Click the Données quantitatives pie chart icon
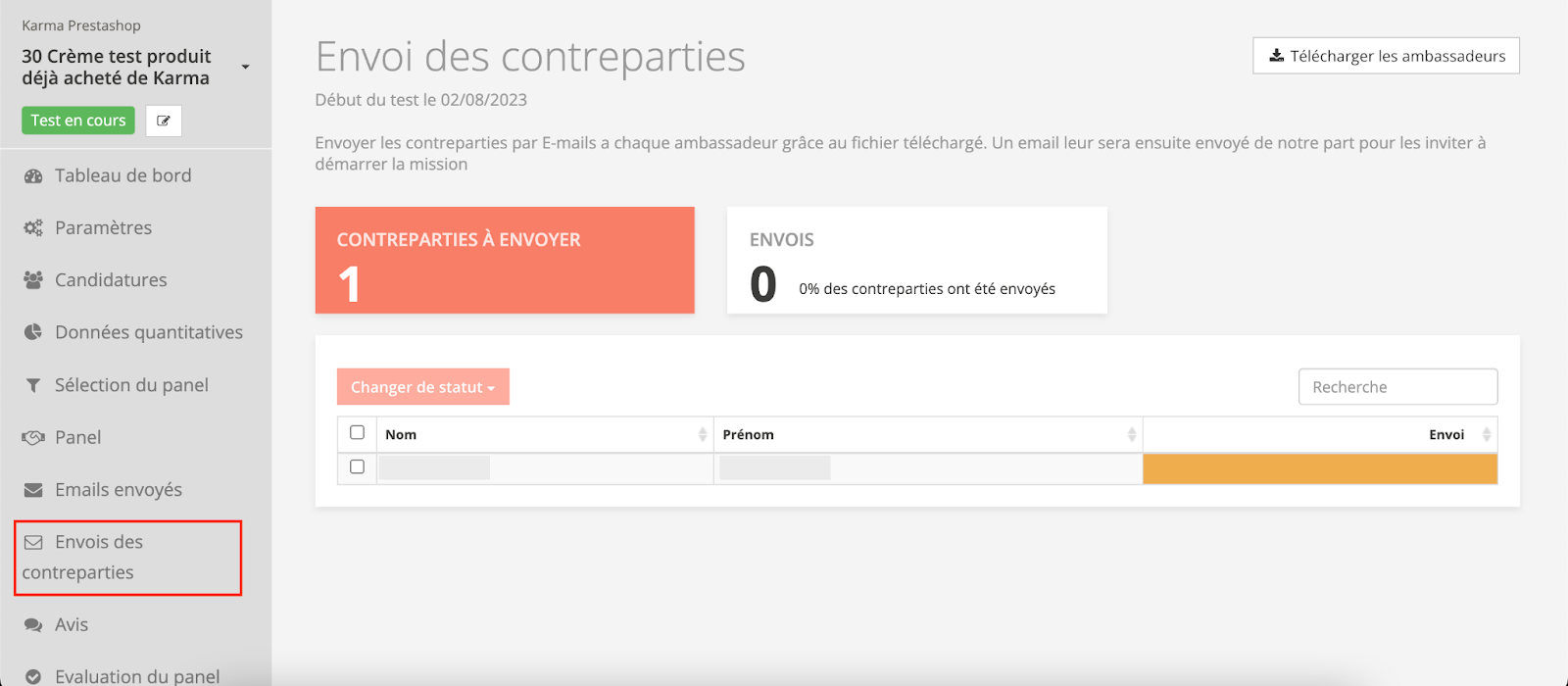This screenshot has width=1568, height=686. (x=33, y=332)
